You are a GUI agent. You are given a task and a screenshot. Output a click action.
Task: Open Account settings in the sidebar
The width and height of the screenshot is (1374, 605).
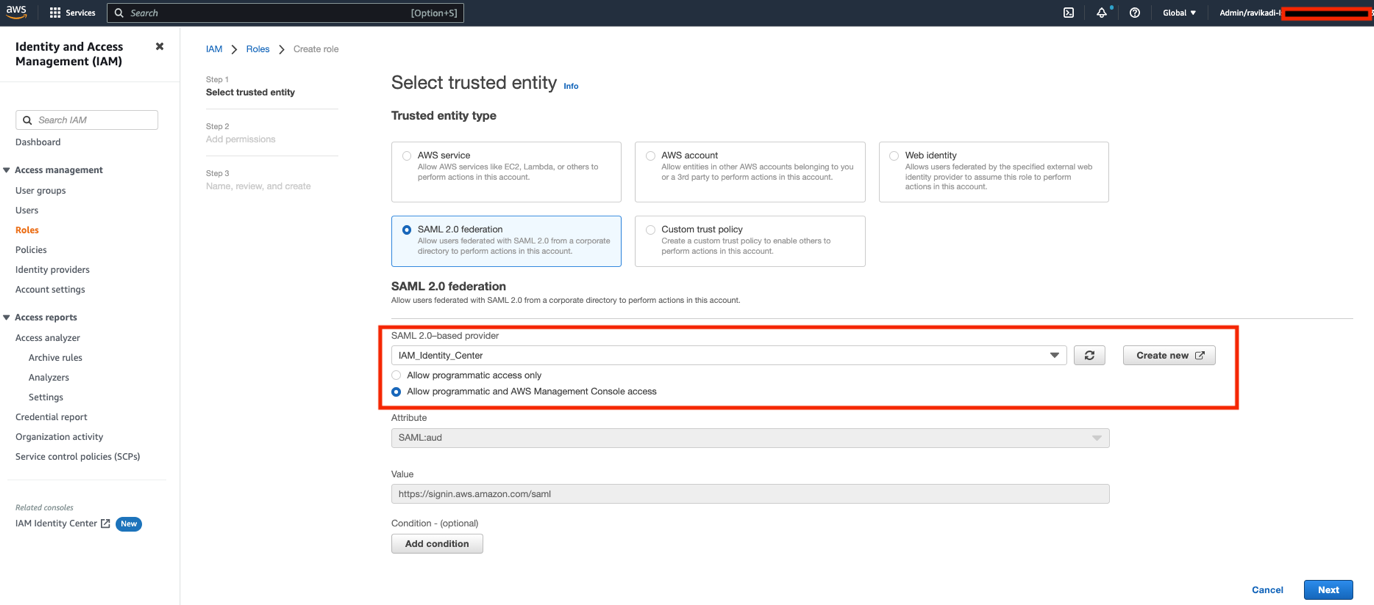[50, 290]
